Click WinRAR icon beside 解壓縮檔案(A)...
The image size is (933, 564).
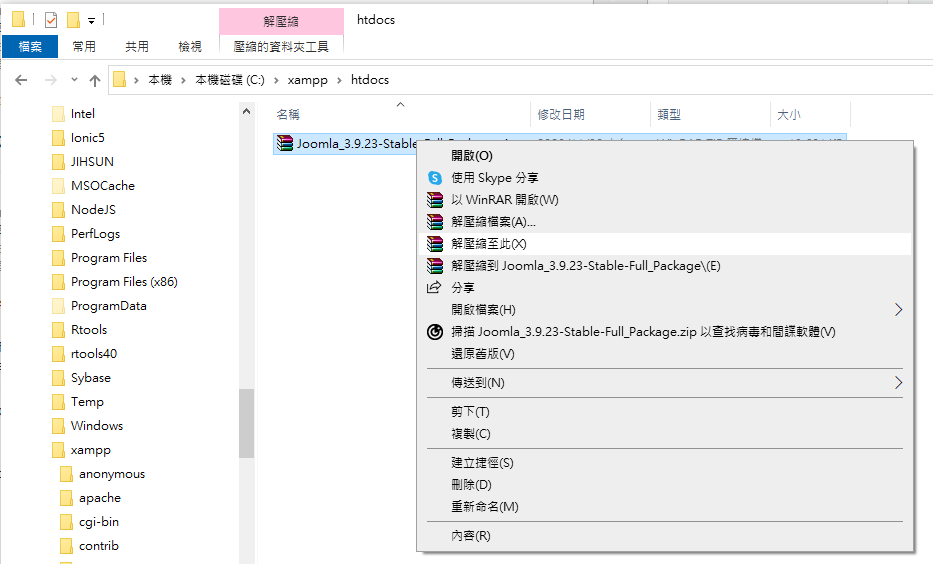(435, 222)
